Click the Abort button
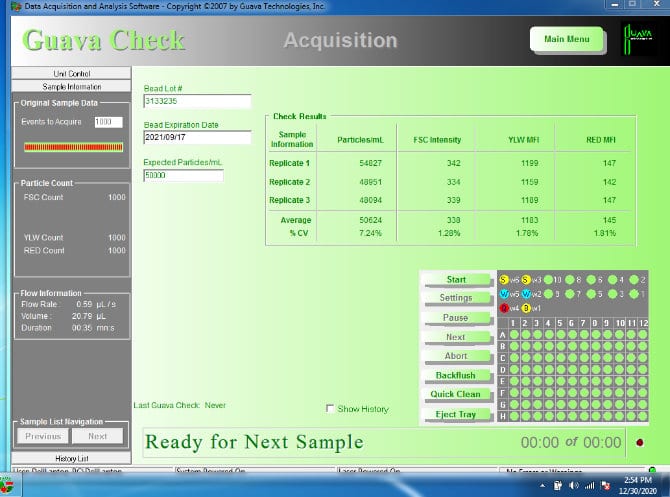 (456, 356)
